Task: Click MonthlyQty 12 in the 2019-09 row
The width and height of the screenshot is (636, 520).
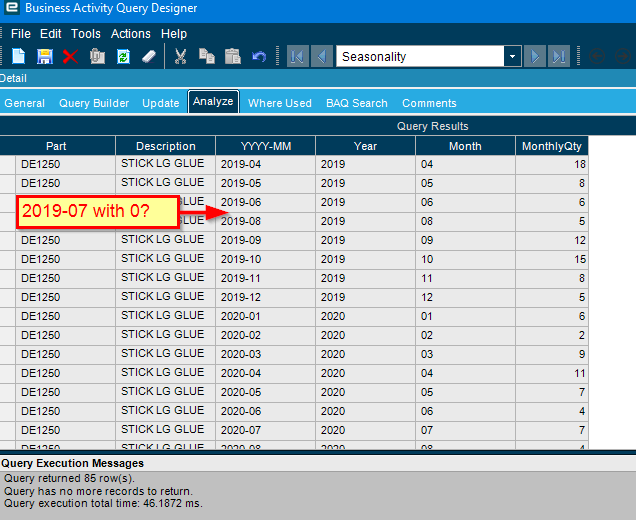Action: [x=552, y=240]
